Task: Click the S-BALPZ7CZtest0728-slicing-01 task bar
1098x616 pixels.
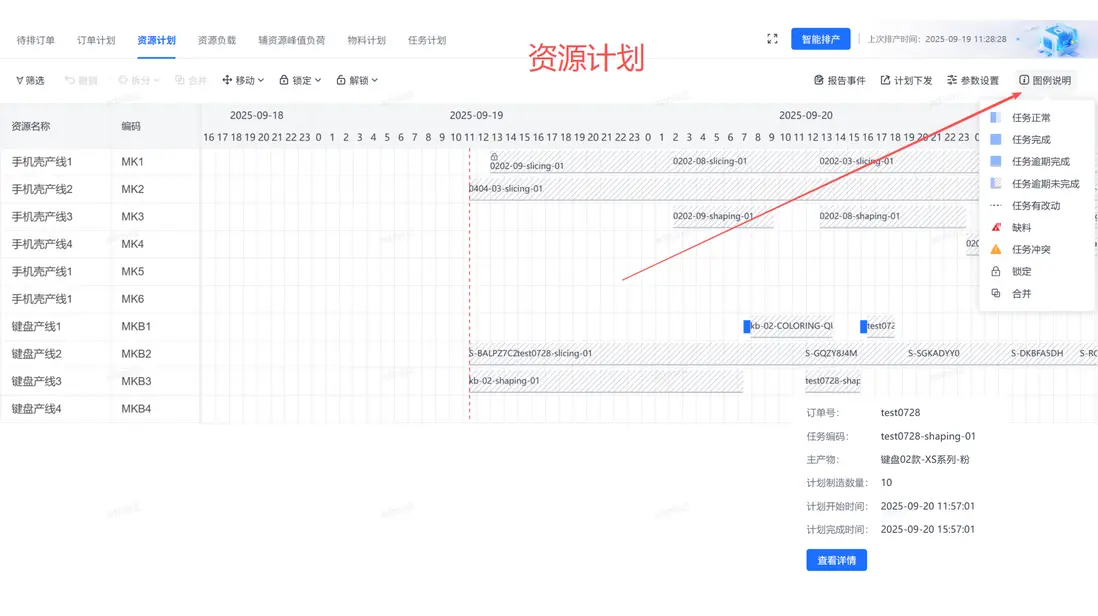Action: (x=636, y=354)
